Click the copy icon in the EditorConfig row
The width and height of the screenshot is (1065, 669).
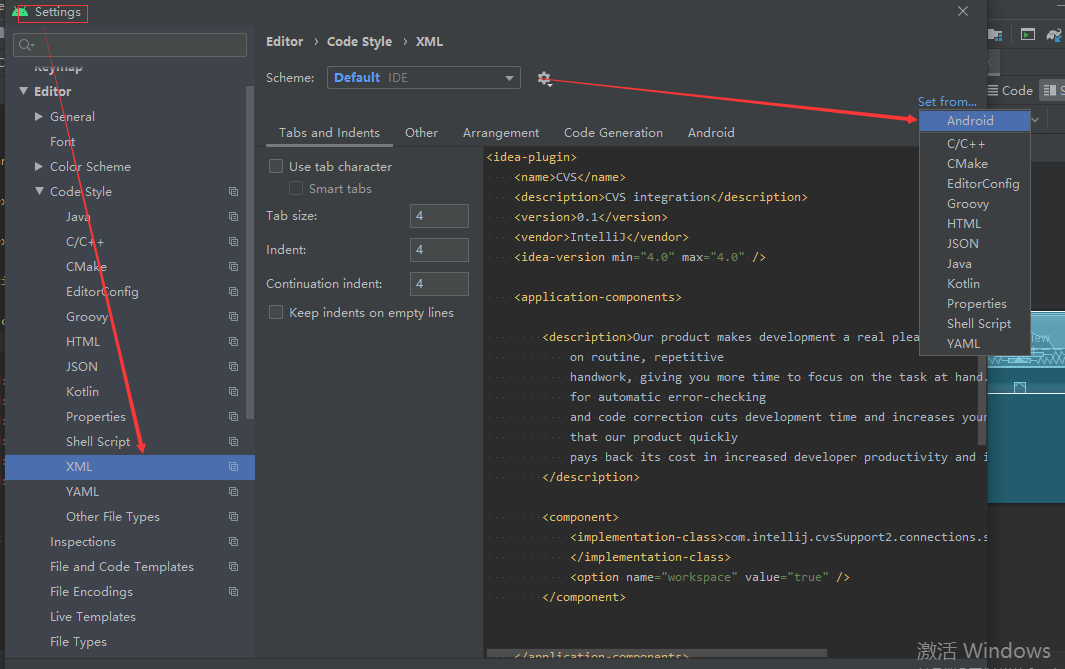234,291
